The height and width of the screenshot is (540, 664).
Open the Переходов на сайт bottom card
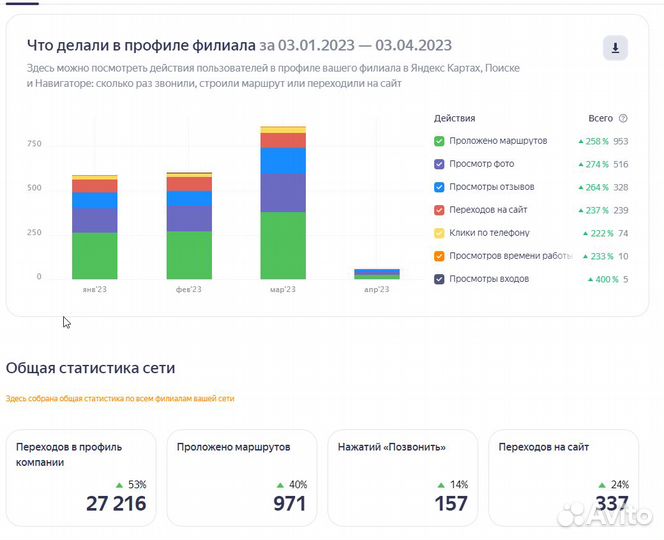click(x=564, y=477)
